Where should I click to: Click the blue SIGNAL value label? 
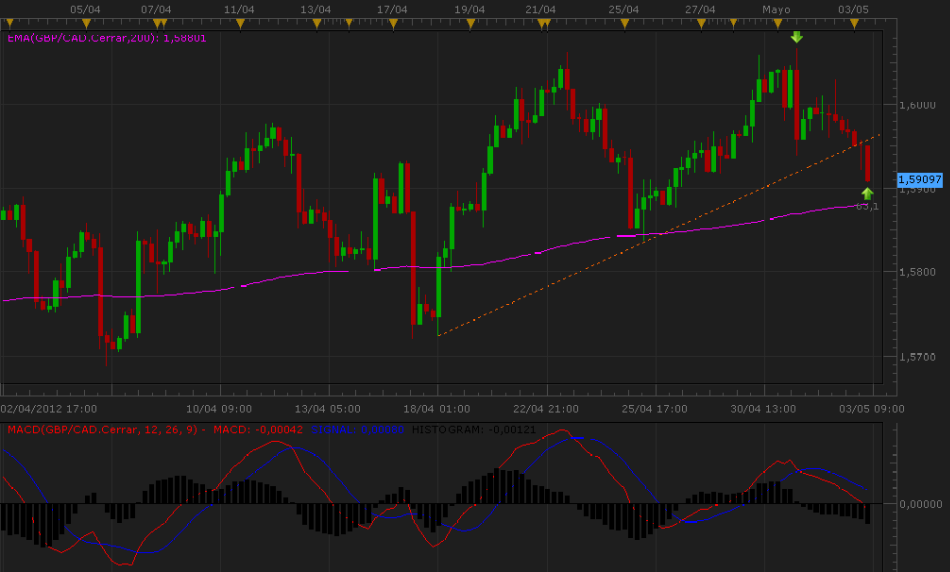coord(357,429)
